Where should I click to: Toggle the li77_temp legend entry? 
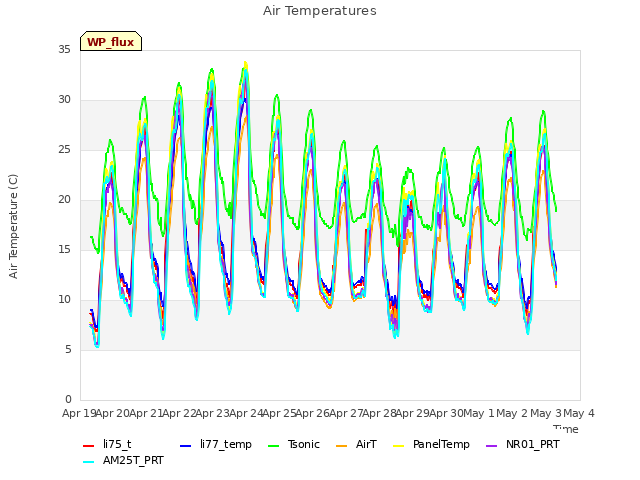[x=216, y=444]
